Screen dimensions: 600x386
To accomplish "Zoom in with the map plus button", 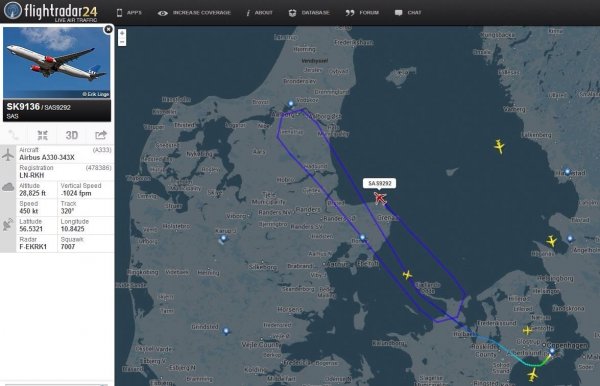I will 122,34.
